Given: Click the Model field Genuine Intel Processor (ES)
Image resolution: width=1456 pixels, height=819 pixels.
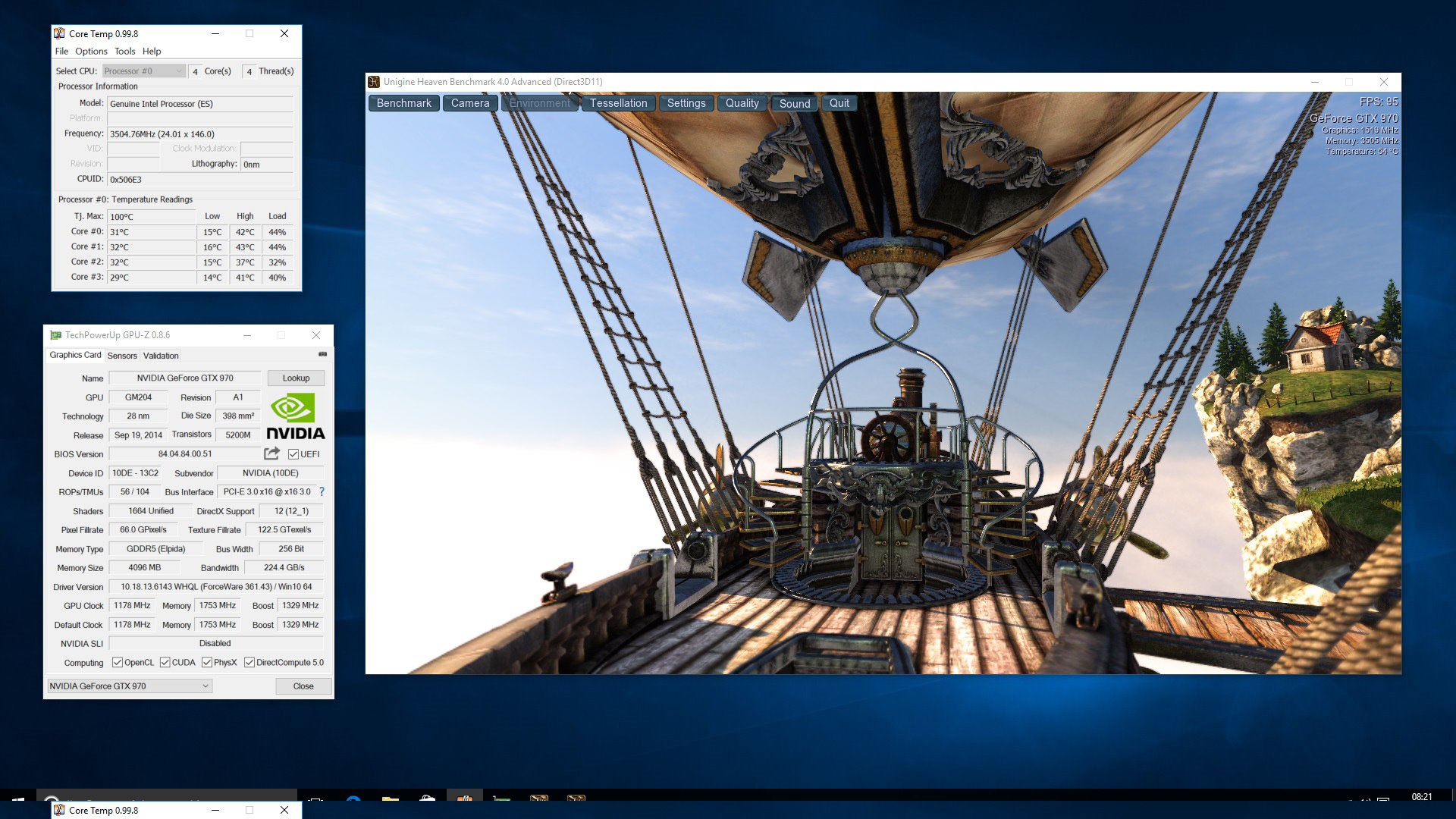Looking at the screenshot, I should pos(200,104).
